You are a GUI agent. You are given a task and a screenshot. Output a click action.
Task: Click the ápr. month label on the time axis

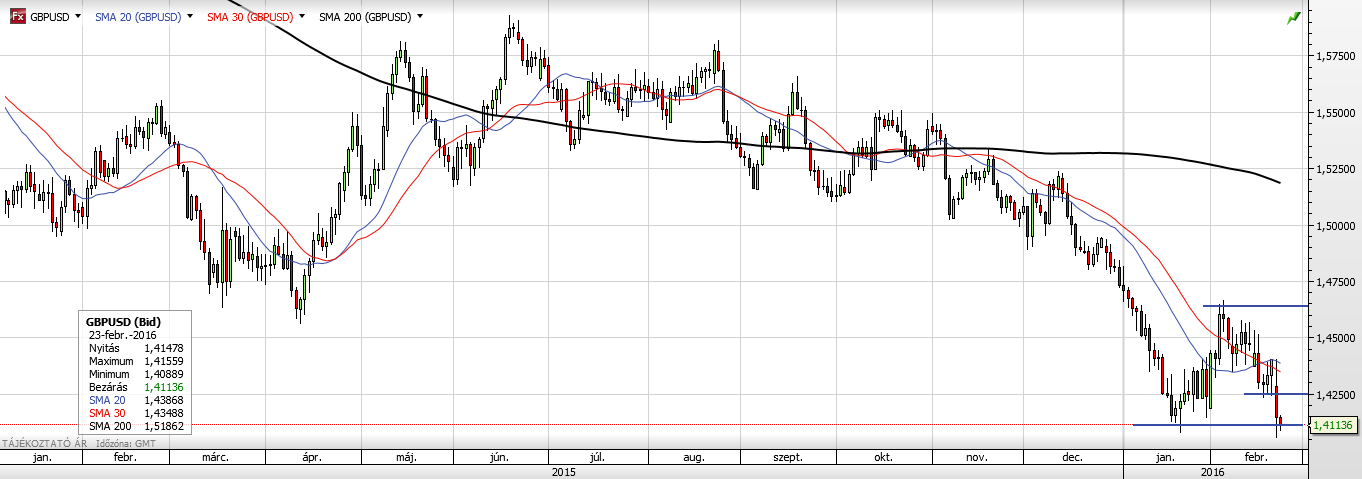[x=311, y=457]
